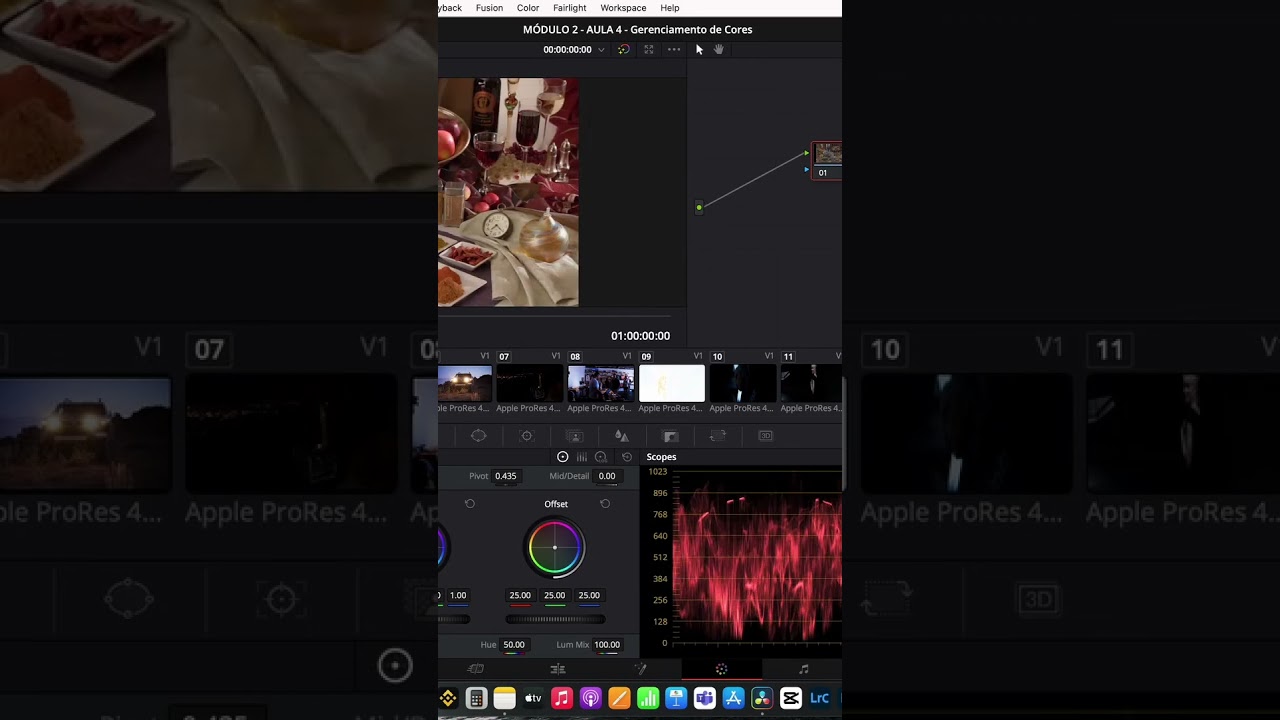The height and width of the screenshot is (720, 1280).
Task: Open the Magic Mask palette
Action: click(x=574, y=436)
